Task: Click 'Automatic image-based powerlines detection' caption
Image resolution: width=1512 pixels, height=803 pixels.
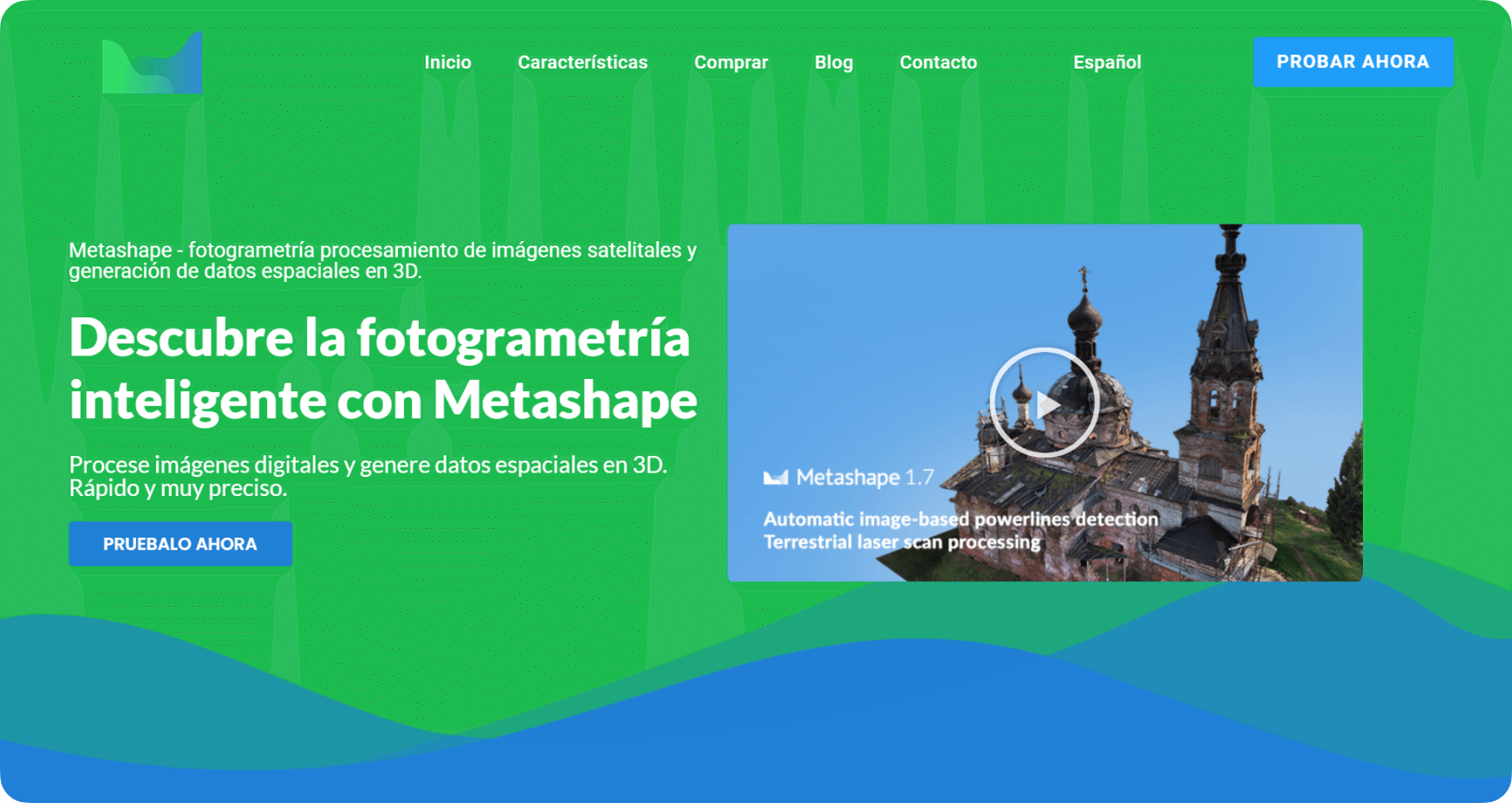Action: [x=960, y=519]
